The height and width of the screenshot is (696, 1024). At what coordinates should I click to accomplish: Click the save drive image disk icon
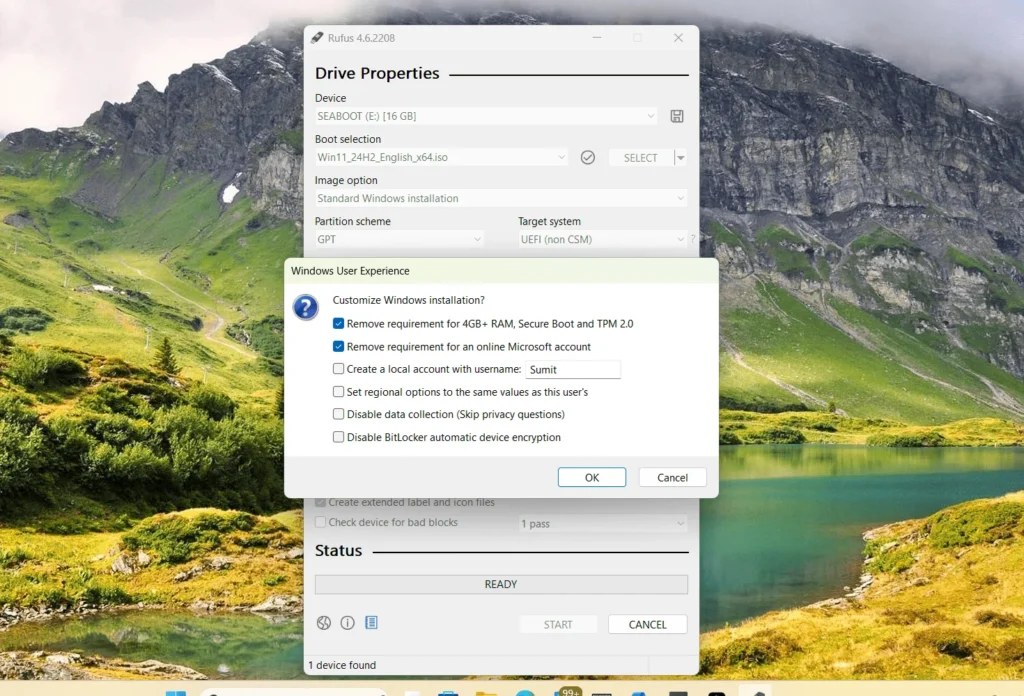pos(677,116)
